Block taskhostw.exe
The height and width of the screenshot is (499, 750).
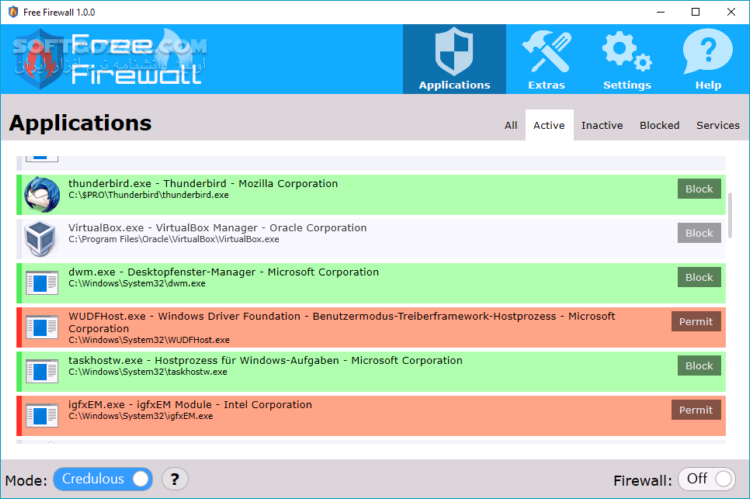pos(699,366)
